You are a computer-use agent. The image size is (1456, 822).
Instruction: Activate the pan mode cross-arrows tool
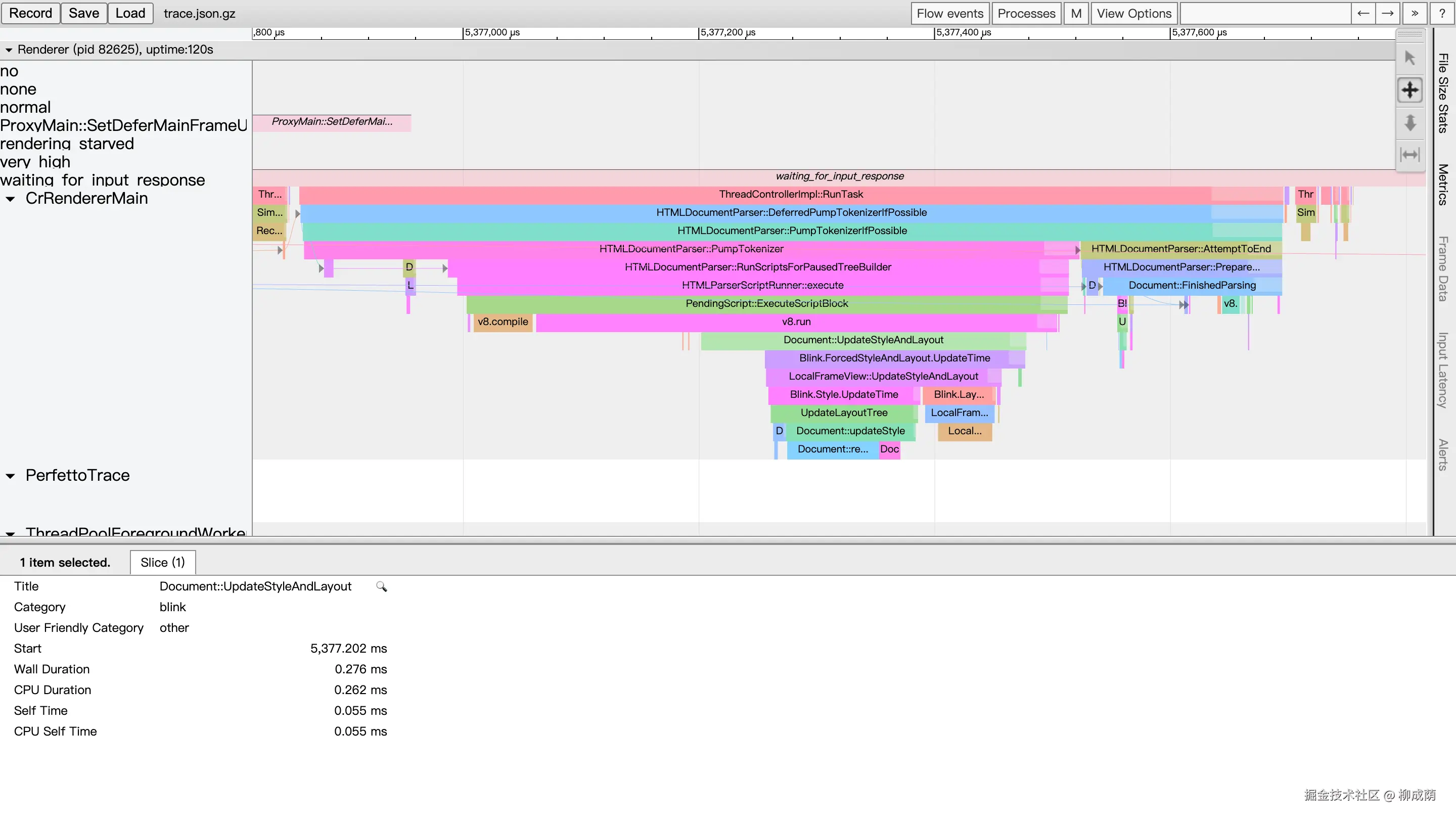click(1409, 90)
